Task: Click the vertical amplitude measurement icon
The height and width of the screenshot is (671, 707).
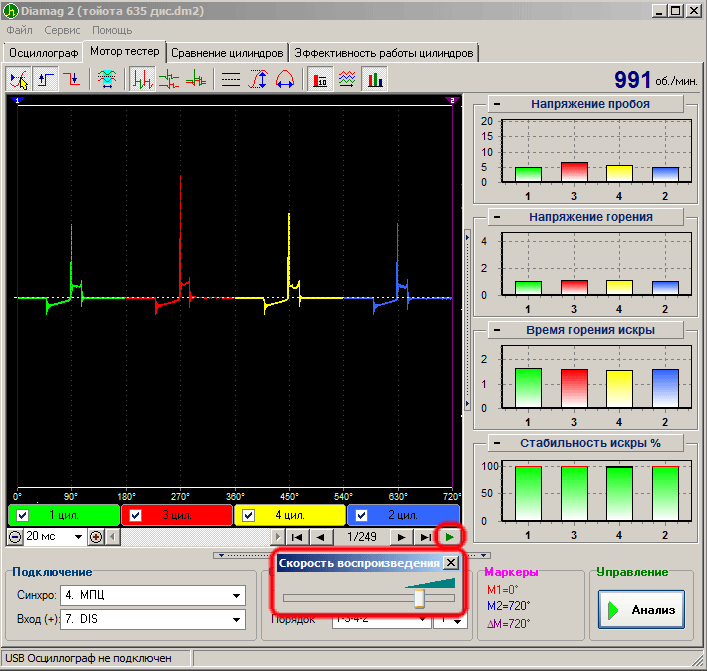Action: [257, 79]
